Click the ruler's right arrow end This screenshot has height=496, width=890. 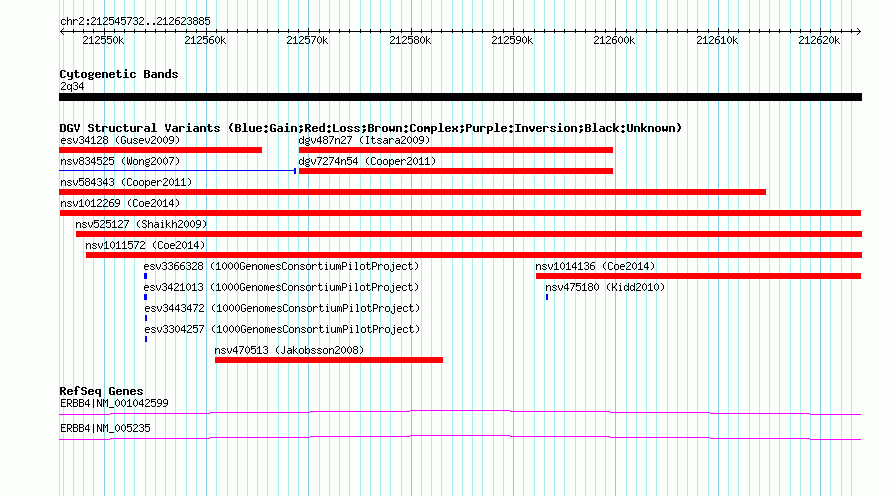pos(859,31)
